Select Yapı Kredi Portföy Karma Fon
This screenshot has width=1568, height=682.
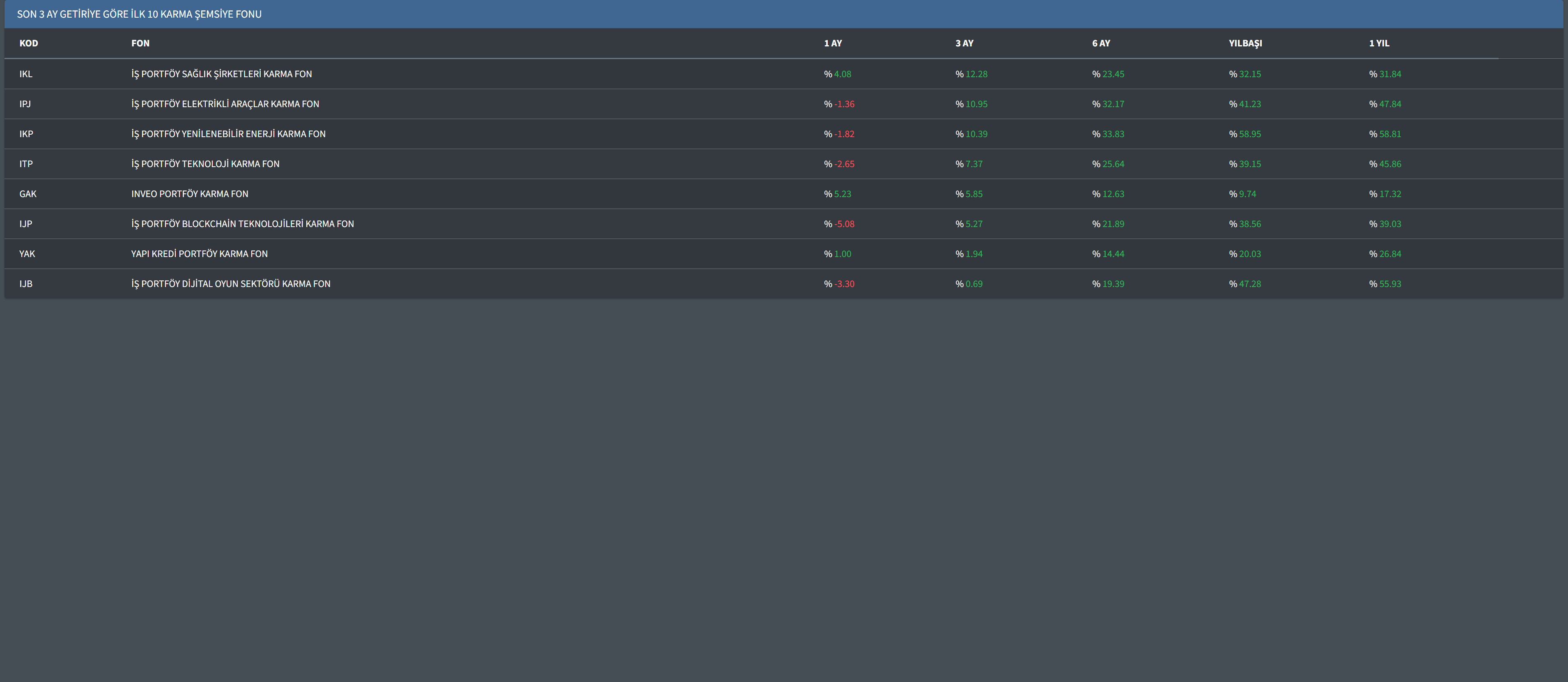[x=199, y=253]
